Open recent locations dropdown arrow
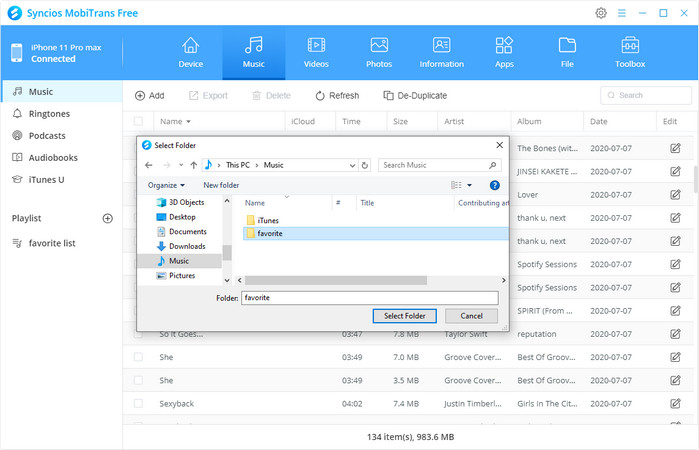 click(181, 165)
